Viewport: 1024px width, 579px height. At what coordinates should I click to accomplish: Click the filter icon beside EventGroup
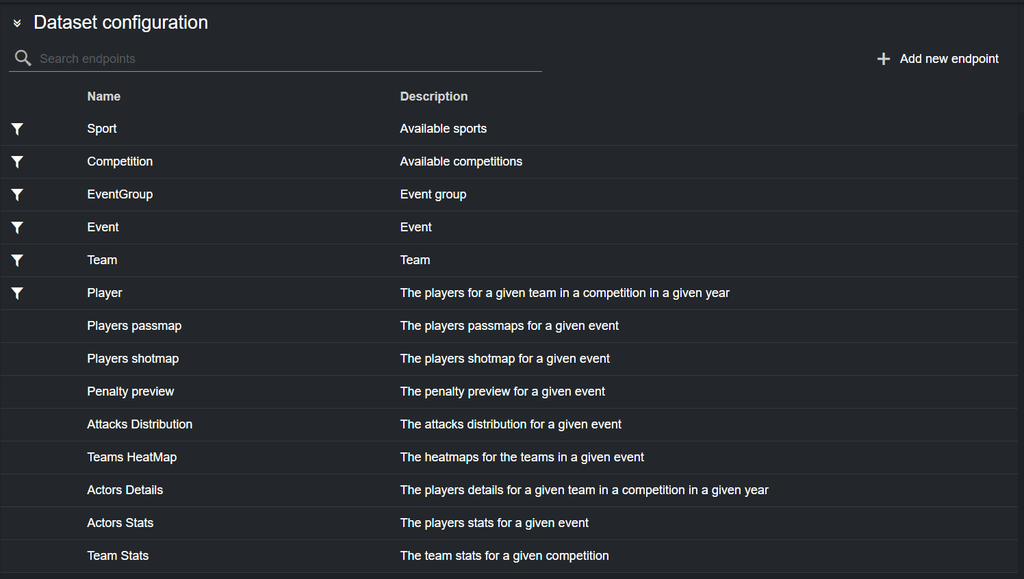click(x=17, y=195)
